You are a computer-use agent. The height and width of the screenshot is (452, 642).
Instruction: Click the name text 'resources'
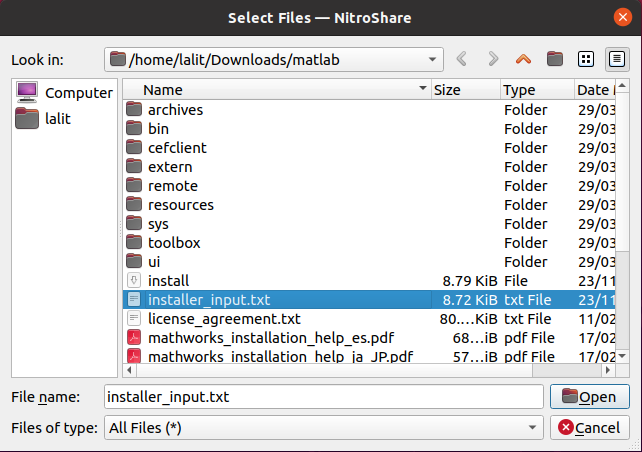click(181, 205)
